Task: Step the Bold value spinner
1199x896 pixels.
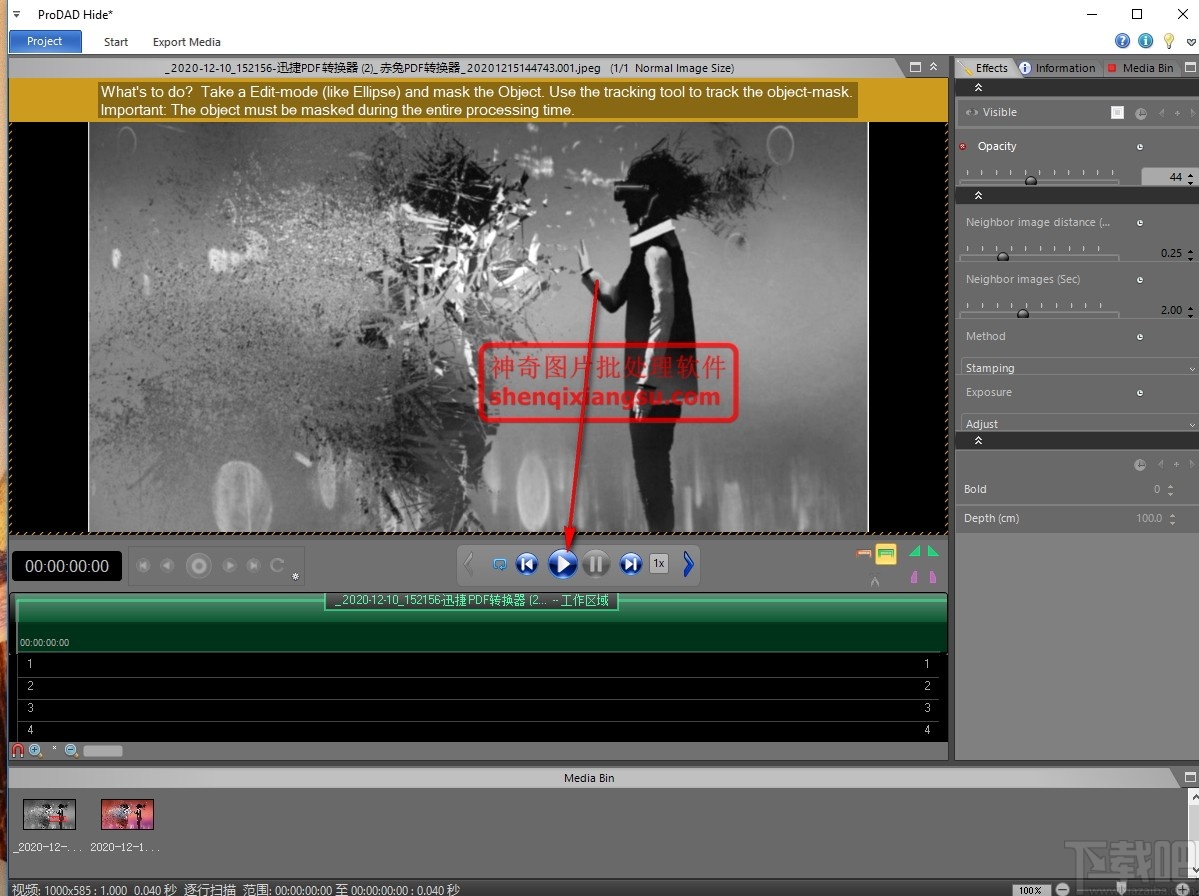Action: tap(1171, 489)
